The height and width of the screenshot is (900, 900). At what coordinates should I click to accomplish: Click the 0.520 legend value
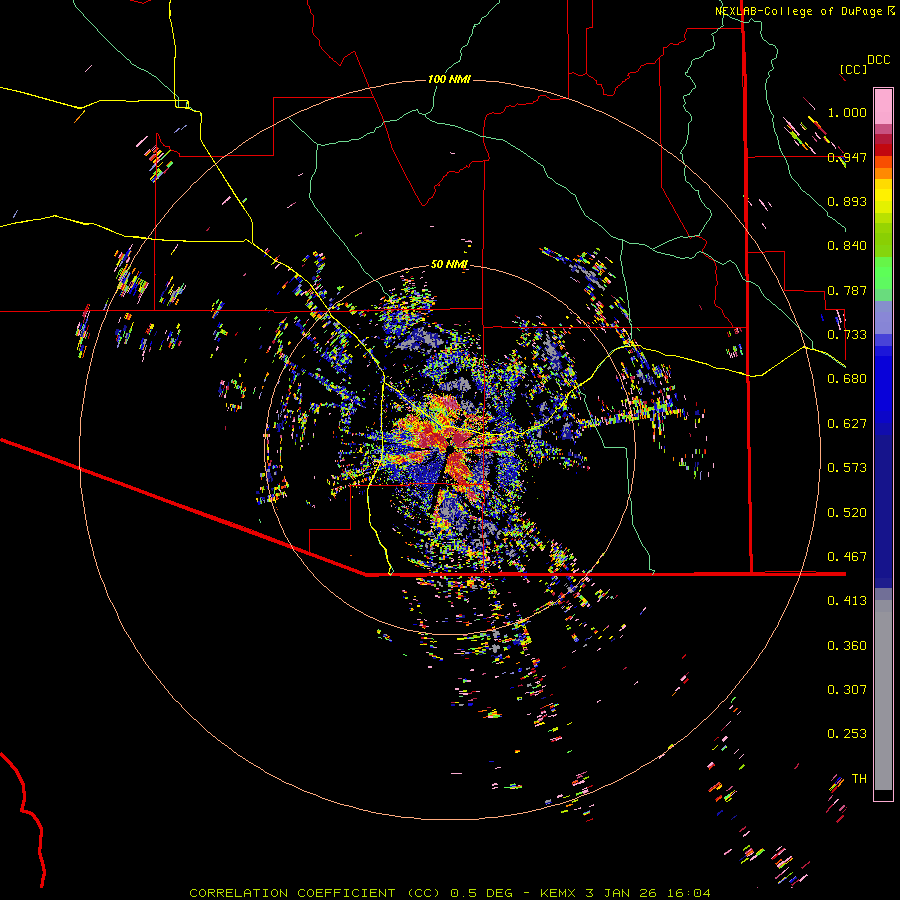pyautogui.click(x=847, y=513)
